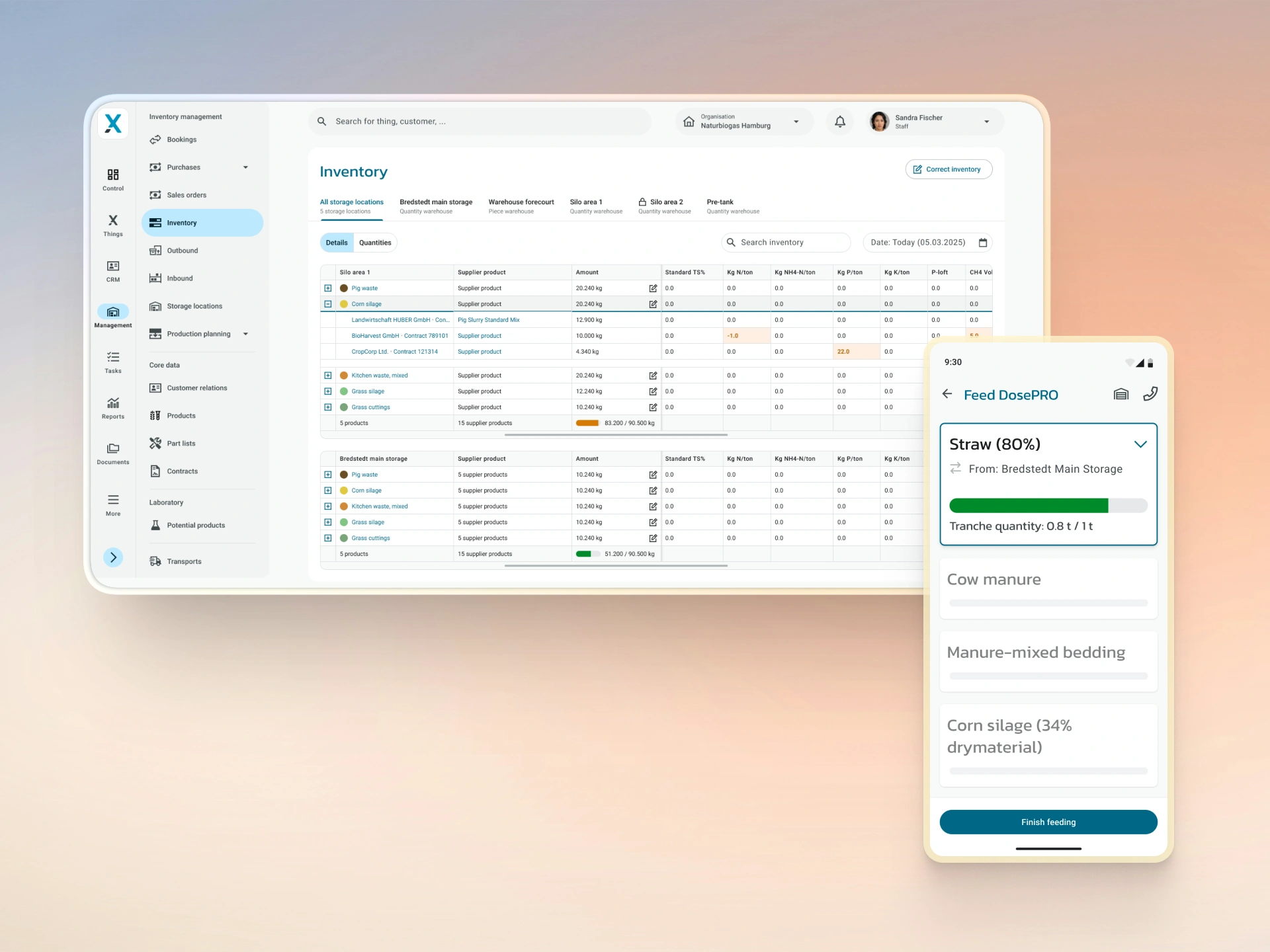Screen dimensions: 1270x952
Task: Open Landwirtschaft HUBER GmbH contract link
Action: pos(400,320)
